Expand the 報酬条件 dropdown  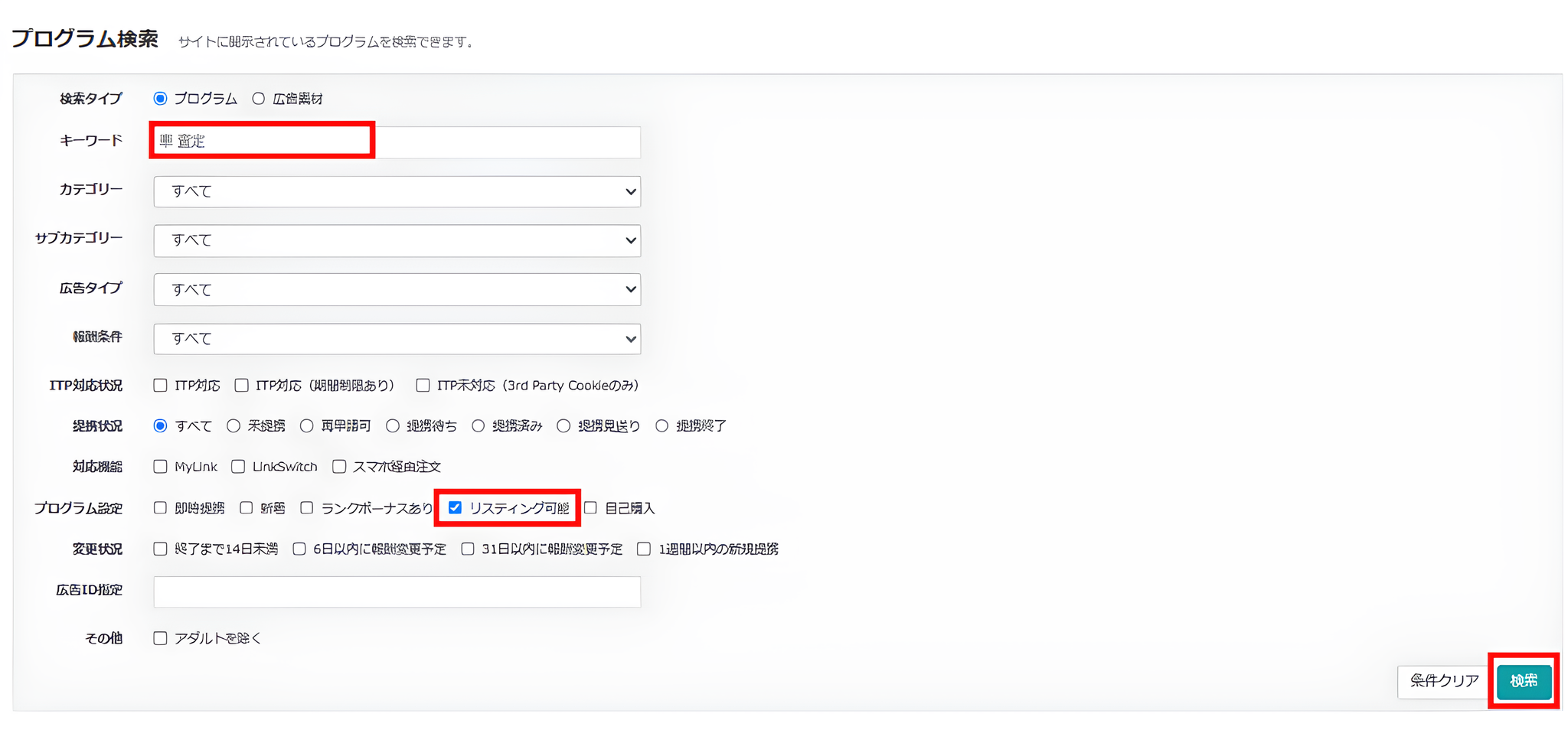point(397,338)
